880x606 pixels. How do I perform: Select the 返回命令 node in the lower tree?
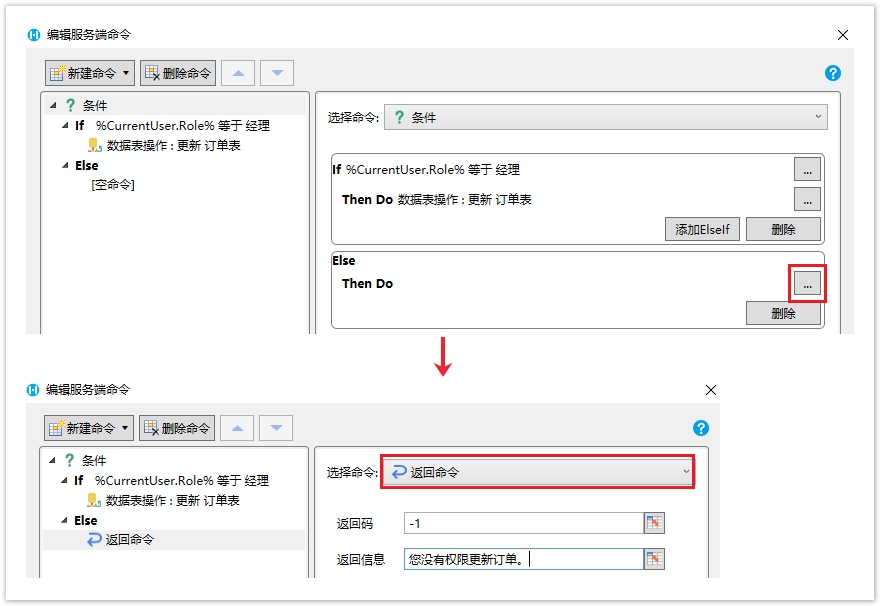point(129,540)
